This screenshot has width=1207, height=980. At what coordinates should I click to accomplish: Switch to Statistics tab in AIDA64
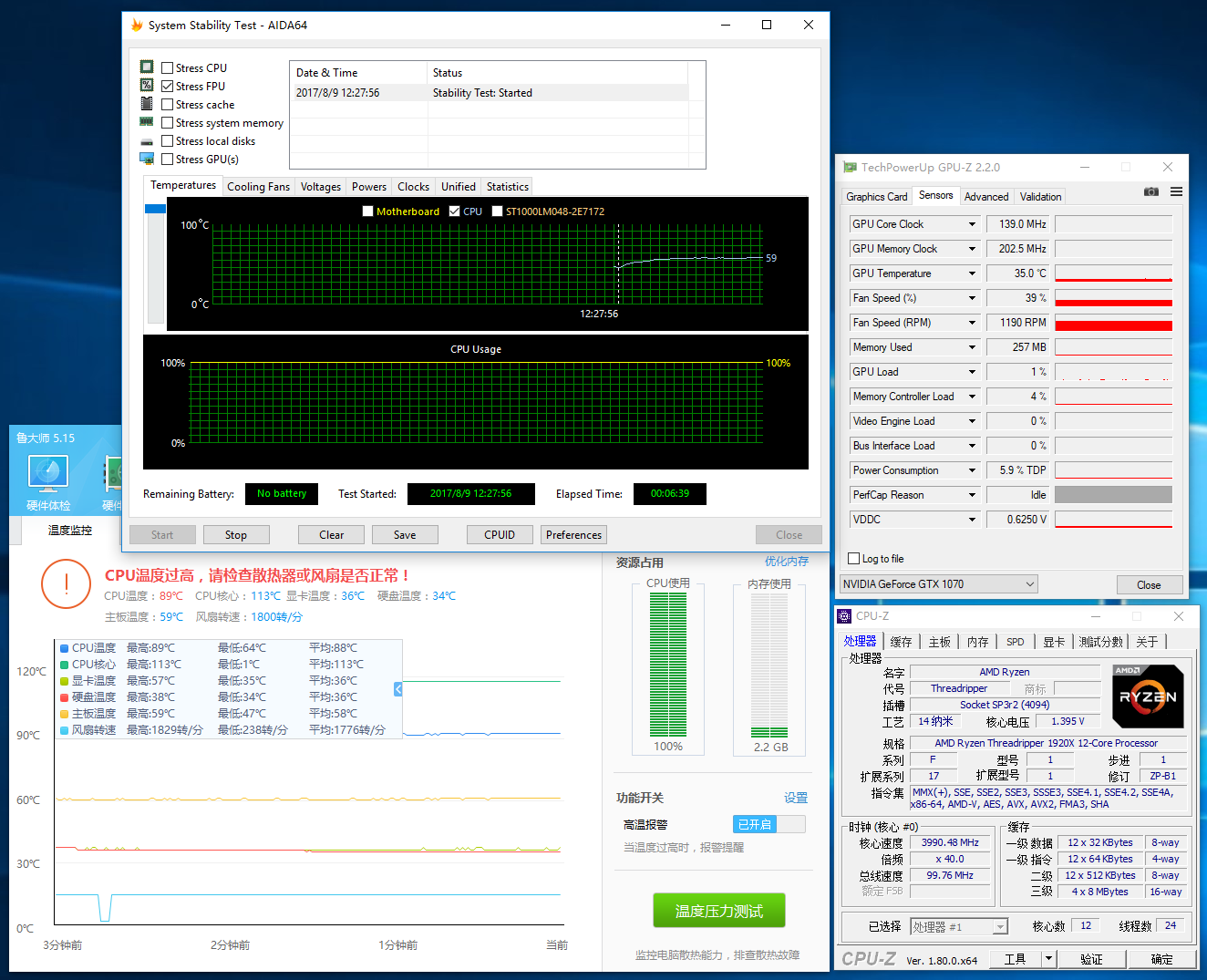508,187
